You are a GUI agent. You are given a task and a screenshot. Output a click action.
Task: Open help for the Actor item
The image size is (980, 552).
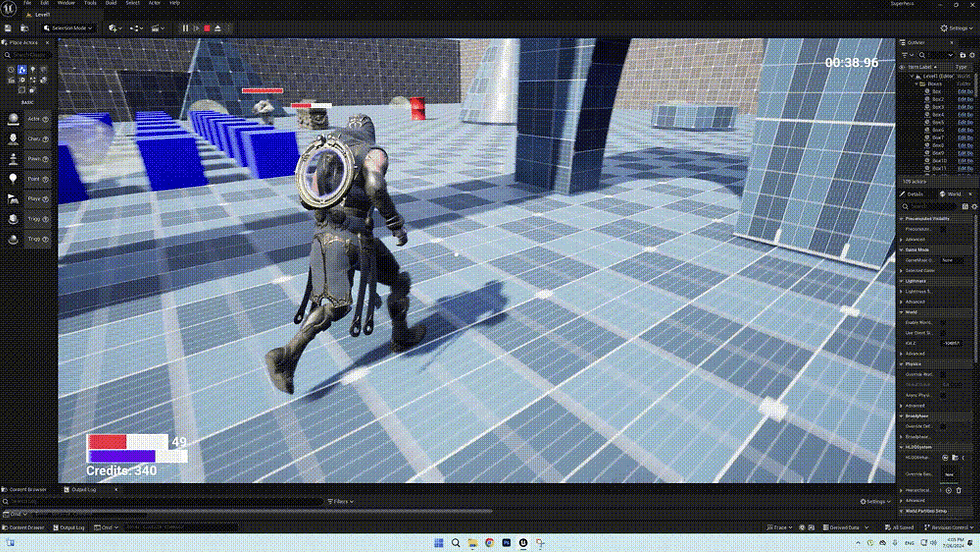coord(46,119)
